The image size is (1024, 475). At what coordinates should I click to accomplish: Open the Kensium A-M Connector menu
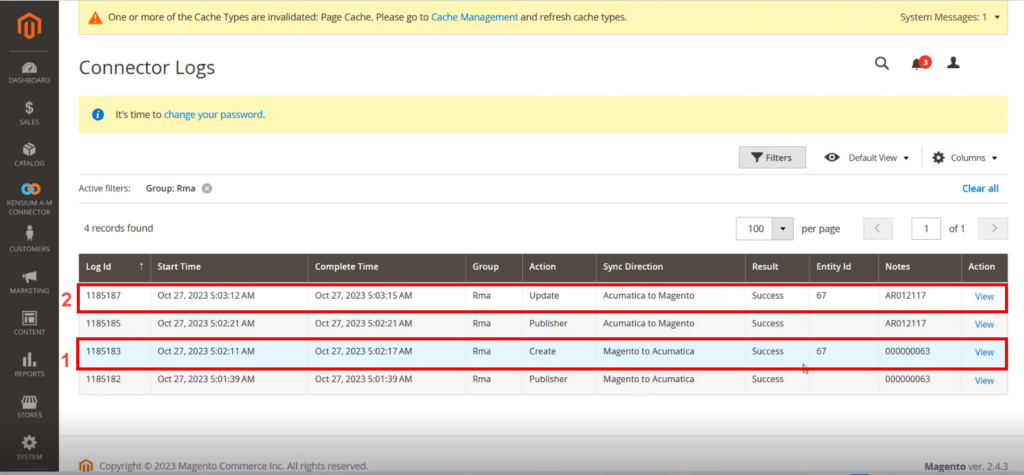click(x=29, y=199)
